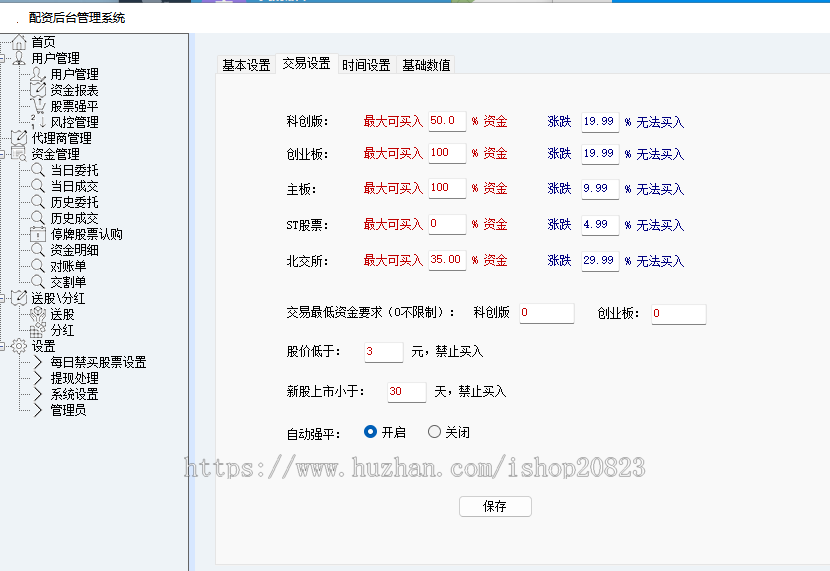Click the magnifier icon beside 历史委托
This screenshot has width=830, height=571.
click(x=38, y=202)
